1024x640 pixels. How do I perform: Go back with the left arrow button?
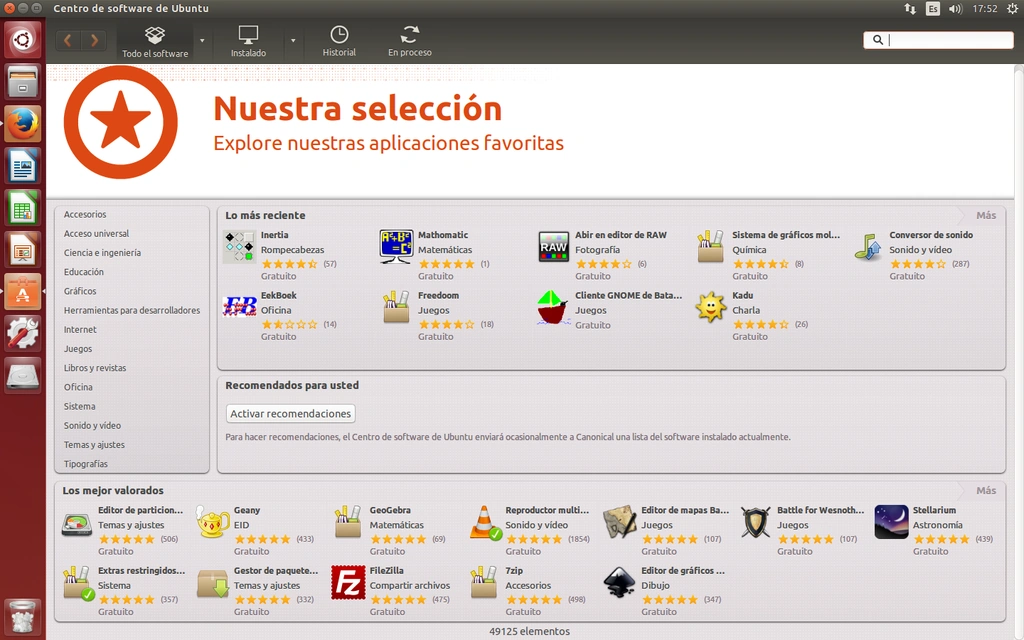pos(68,40)
